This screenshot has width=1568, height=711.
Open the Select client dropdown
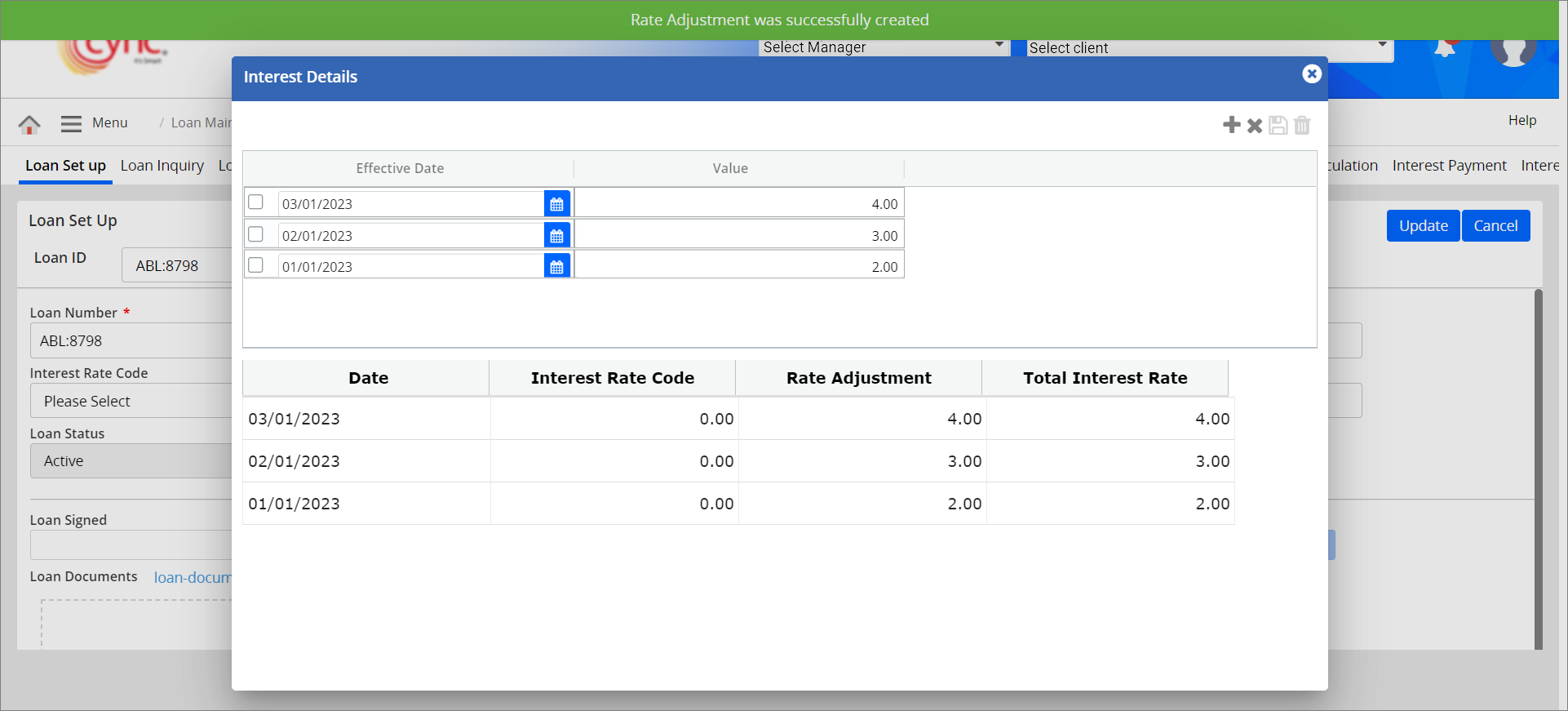[x=1206, y=48]
